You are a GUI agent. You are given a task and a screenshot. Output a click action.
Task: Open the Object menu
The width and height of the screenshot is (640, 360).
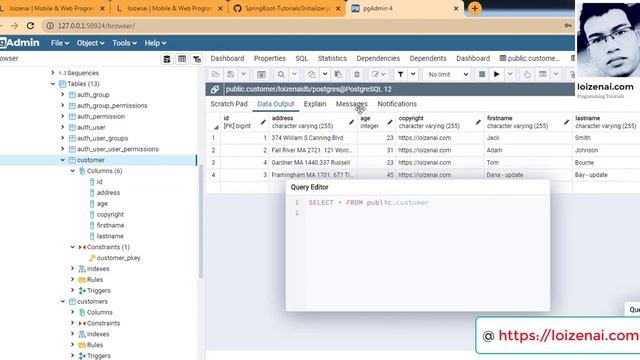point(91,43)
